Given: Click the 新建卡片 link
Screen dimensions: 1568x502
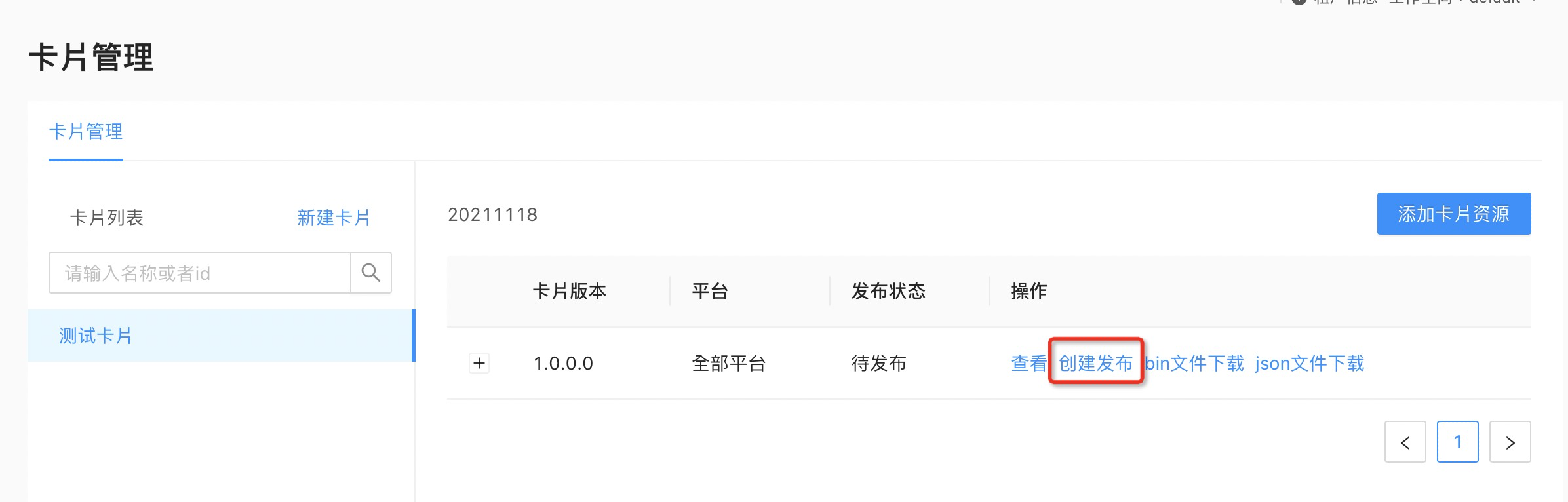Looking at the screenshot, I should point(334,218).
